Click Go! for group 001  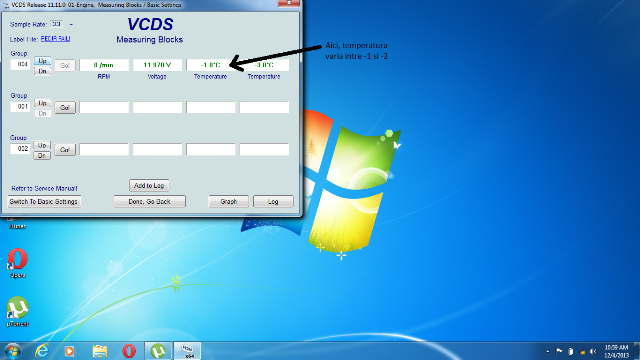[x=65, y=108]
